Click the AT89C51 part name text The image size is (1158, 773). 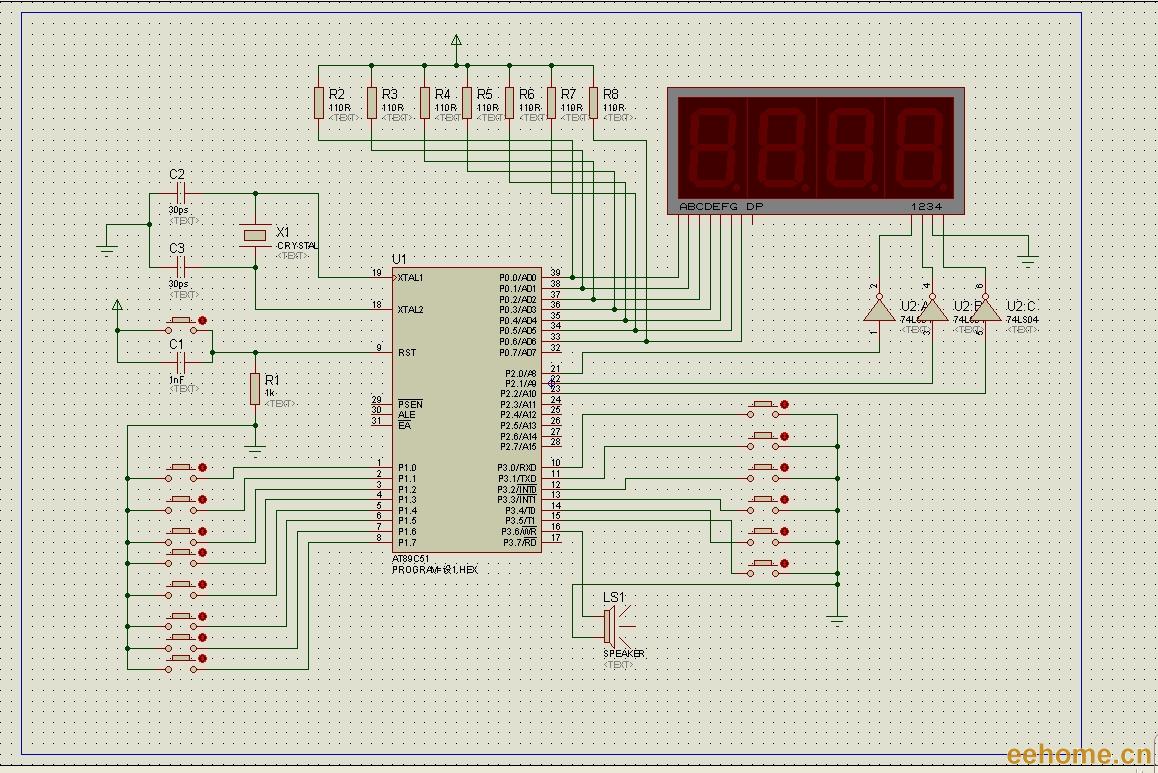pos(411,560)
